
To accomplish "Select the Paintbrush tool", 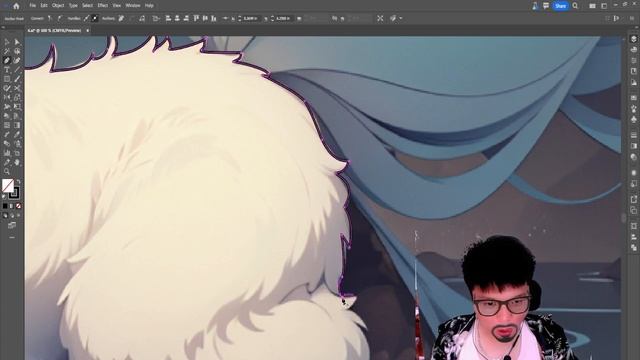I will 17,79.
